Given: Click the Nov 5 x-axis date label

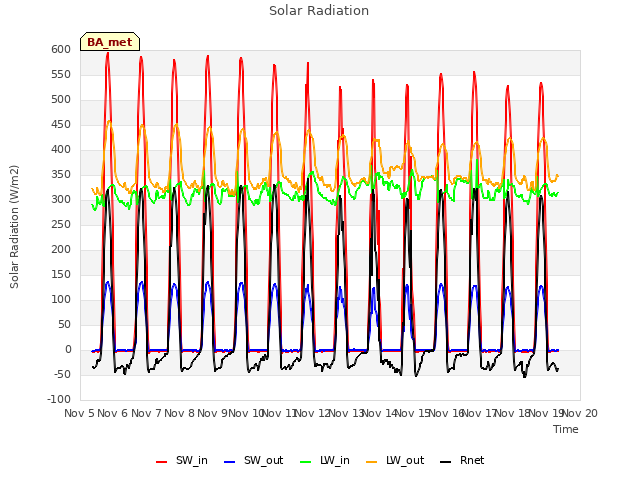Looking at the screenshot, I should 80,413.
